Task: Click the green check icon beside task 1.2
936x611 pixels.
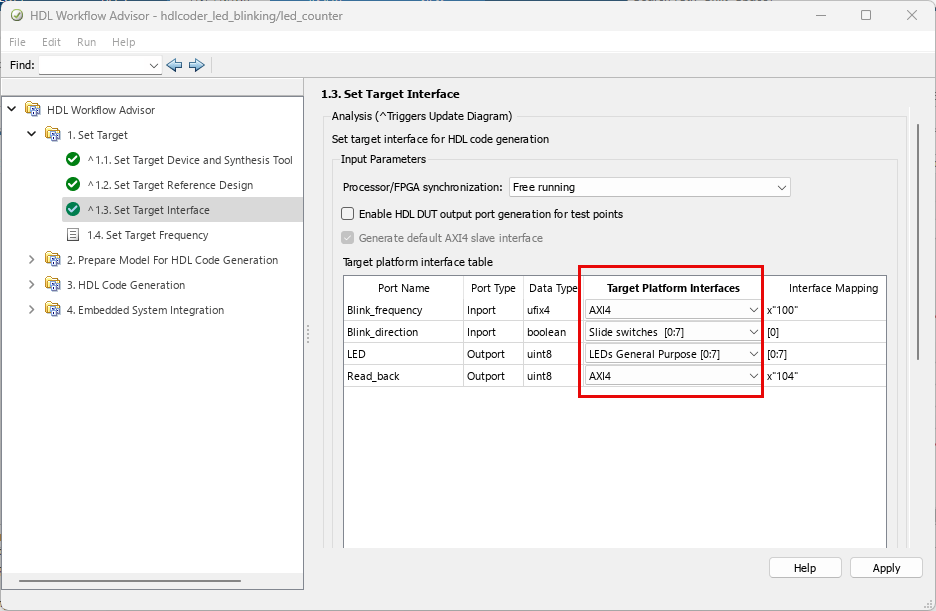Action: click(73, 185)
